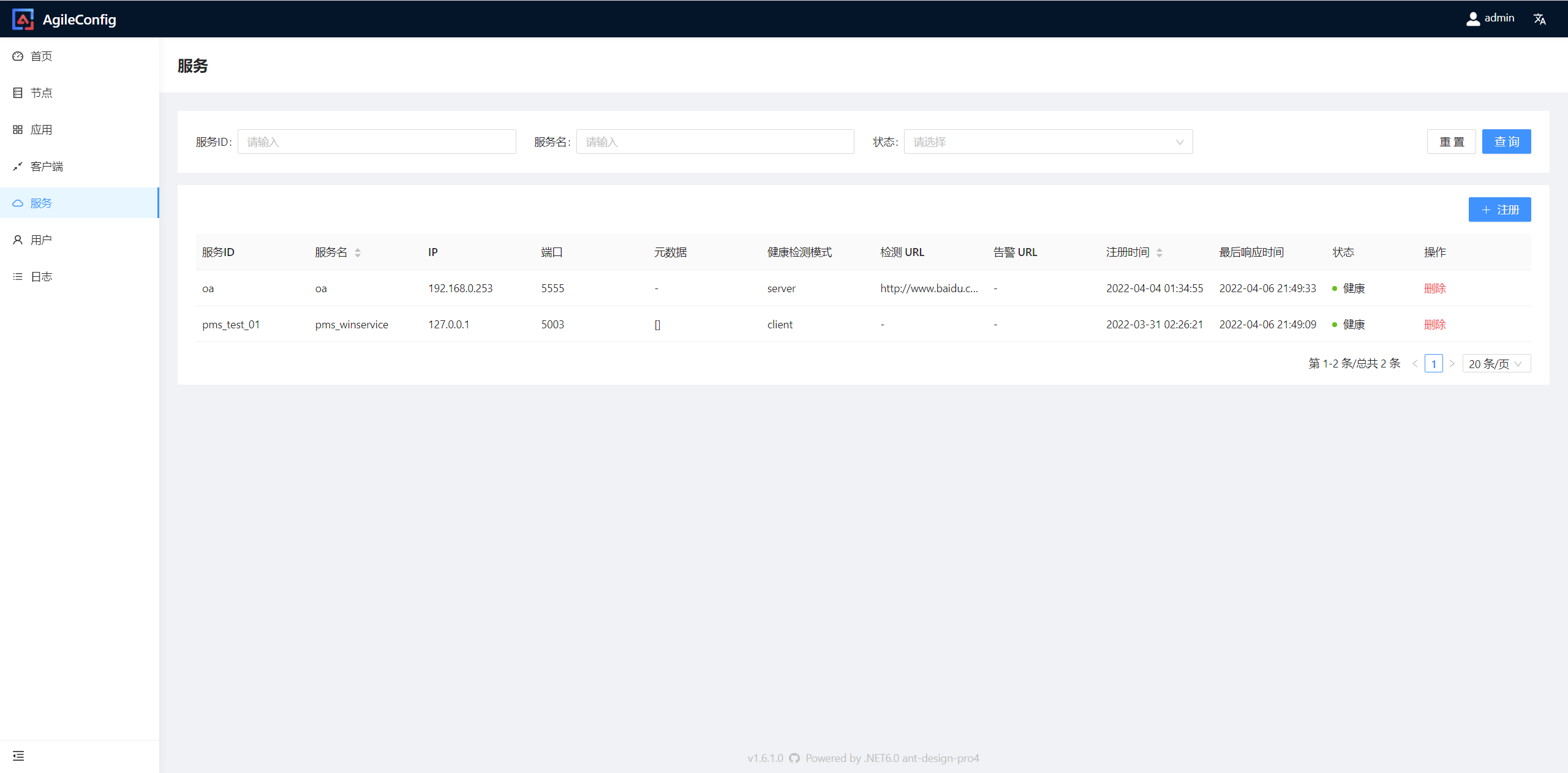1568x773 pixels.
Task: Click the red metadata brackets for pms_test_01
Action: pyautogui.click(x=657, y=325)
